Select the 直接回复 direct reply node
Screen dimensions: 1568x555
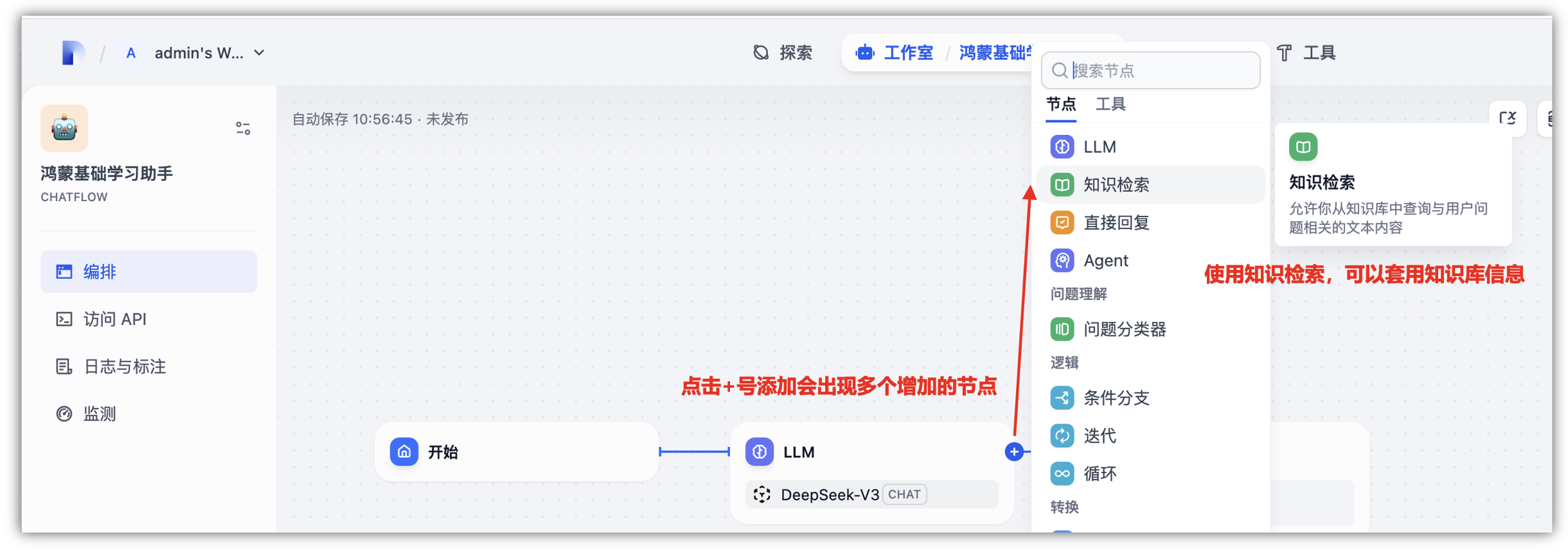[x=1150, y=223]
